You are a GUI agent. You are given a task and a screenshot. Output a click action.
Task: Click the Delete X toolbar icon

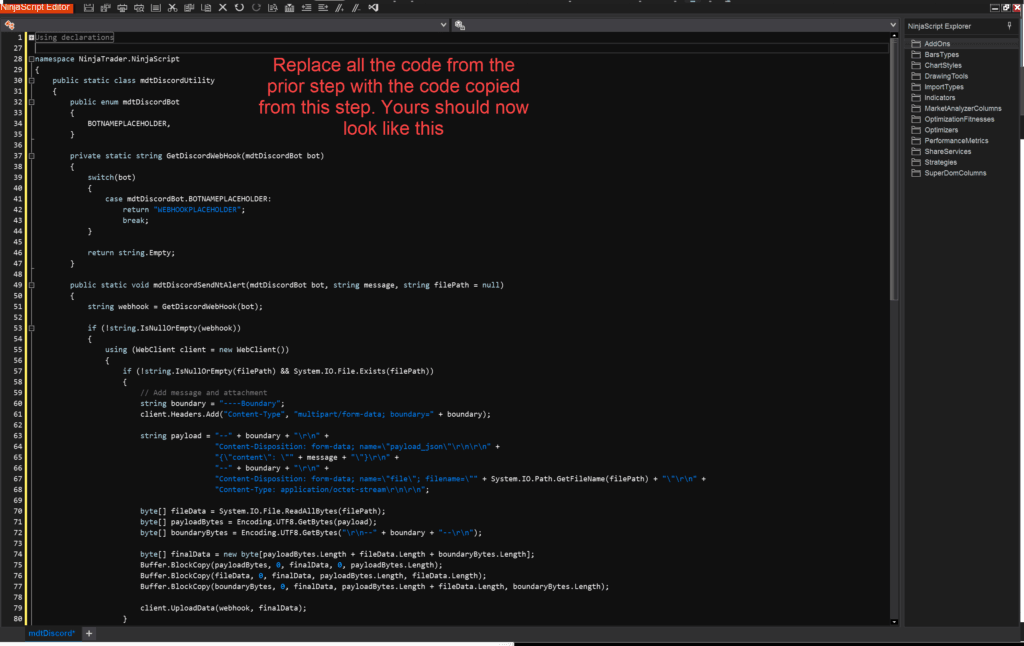223,8
